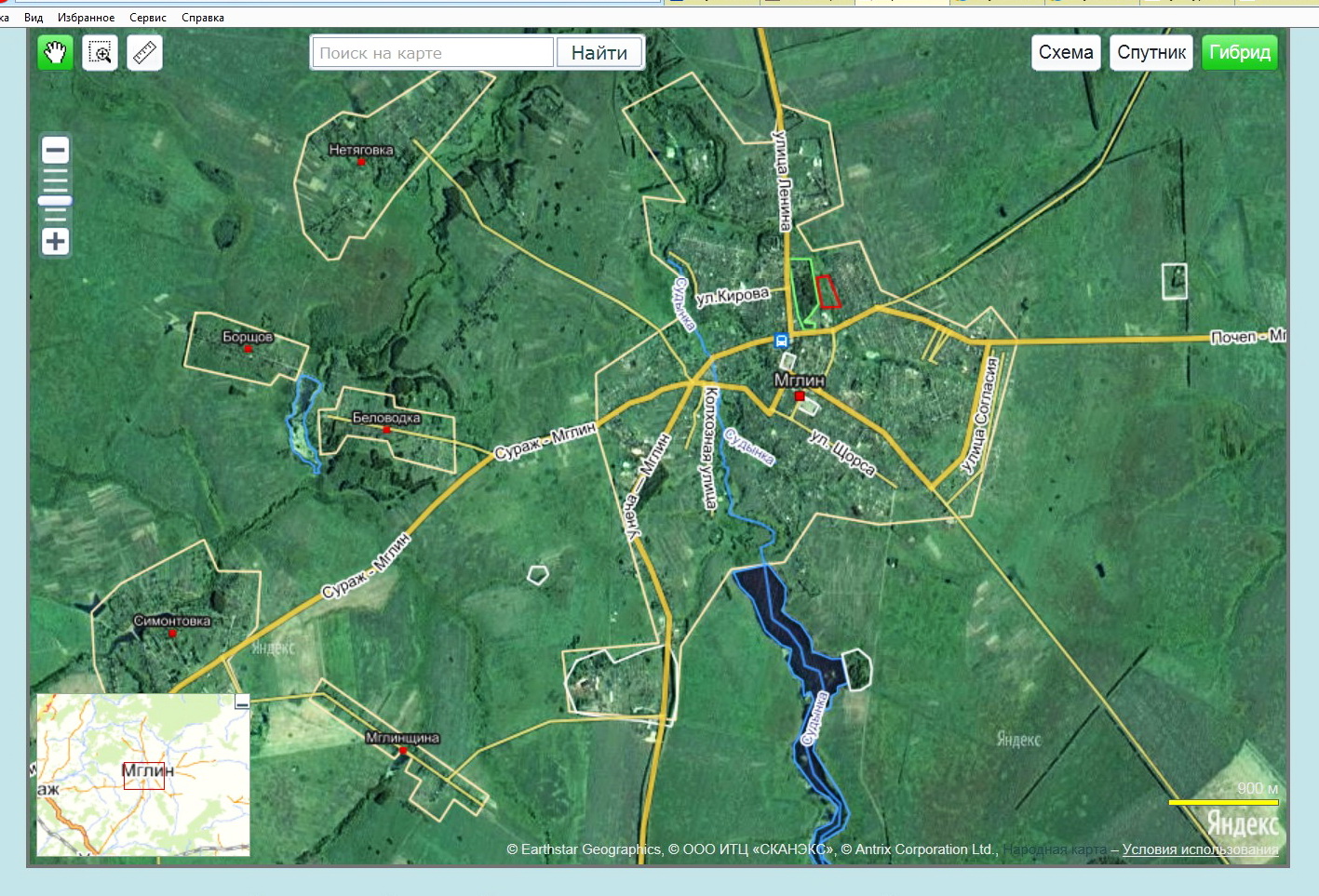Click the red outlined plot polygon
The width and height of the screenshot is (1319, 896).
click(x=828, y=292)
